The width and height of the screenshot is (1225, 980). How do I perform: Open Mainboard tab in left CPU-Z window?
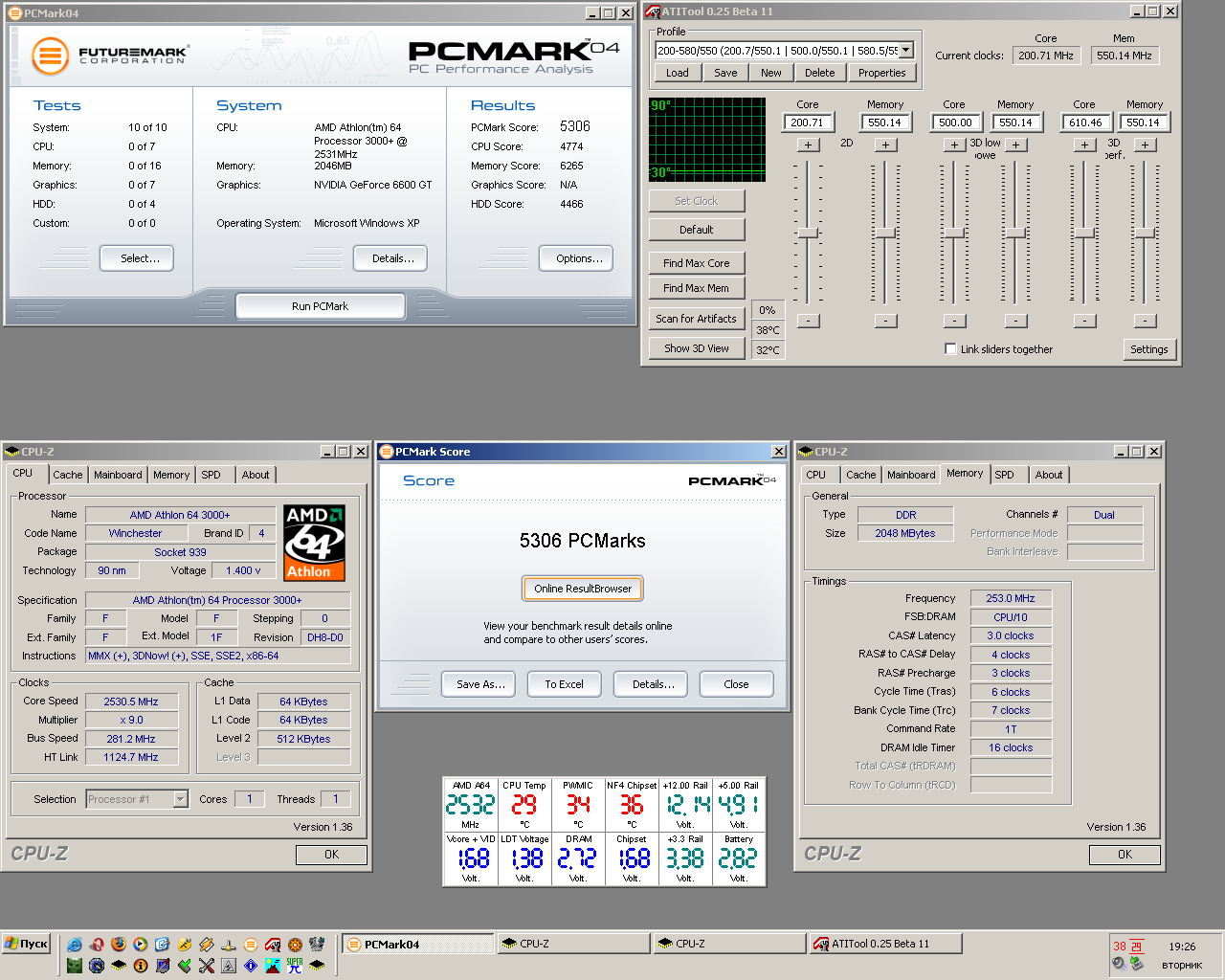[x=118, y=475]
